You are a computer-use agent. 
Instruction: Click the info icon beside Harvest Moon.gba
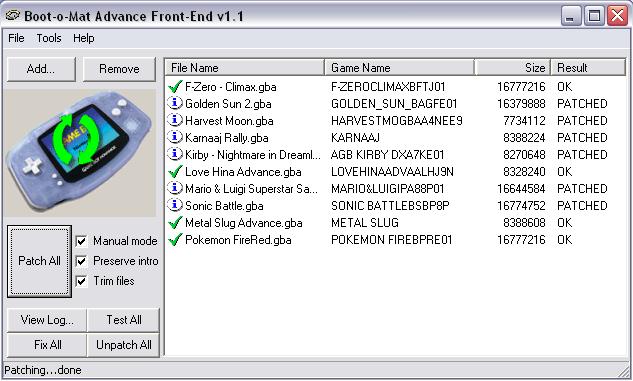point(174,120)
